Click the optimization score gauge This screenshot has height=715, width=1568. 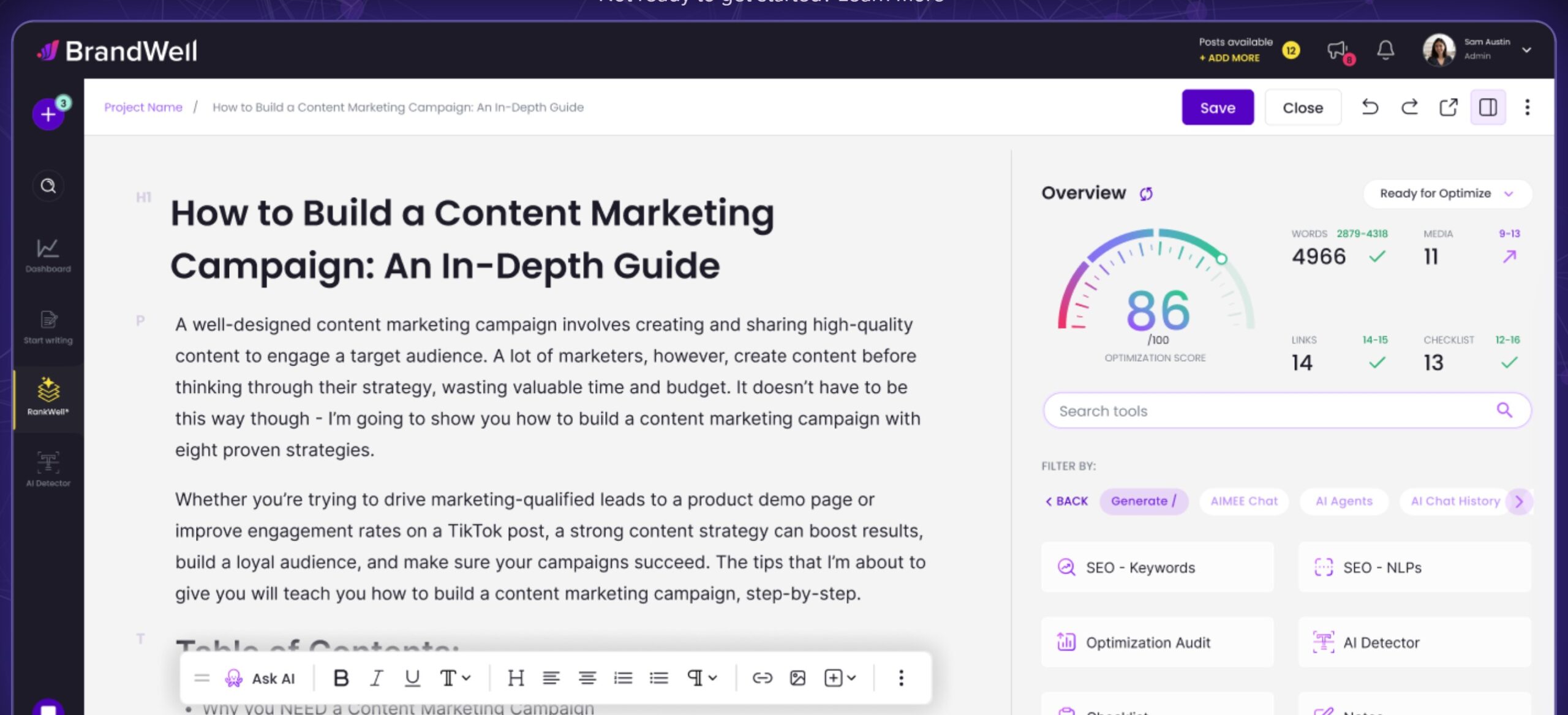(x=1156, y=294)
